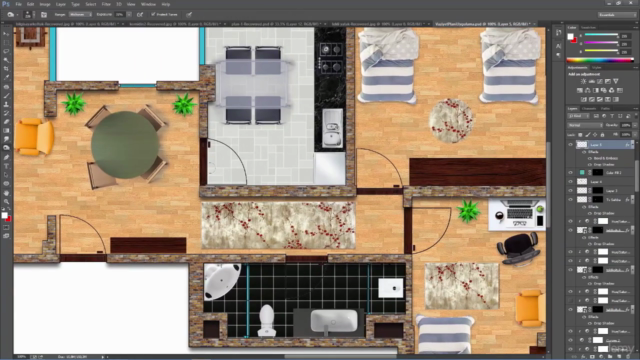Hide Layer 5 visibility

570,144
